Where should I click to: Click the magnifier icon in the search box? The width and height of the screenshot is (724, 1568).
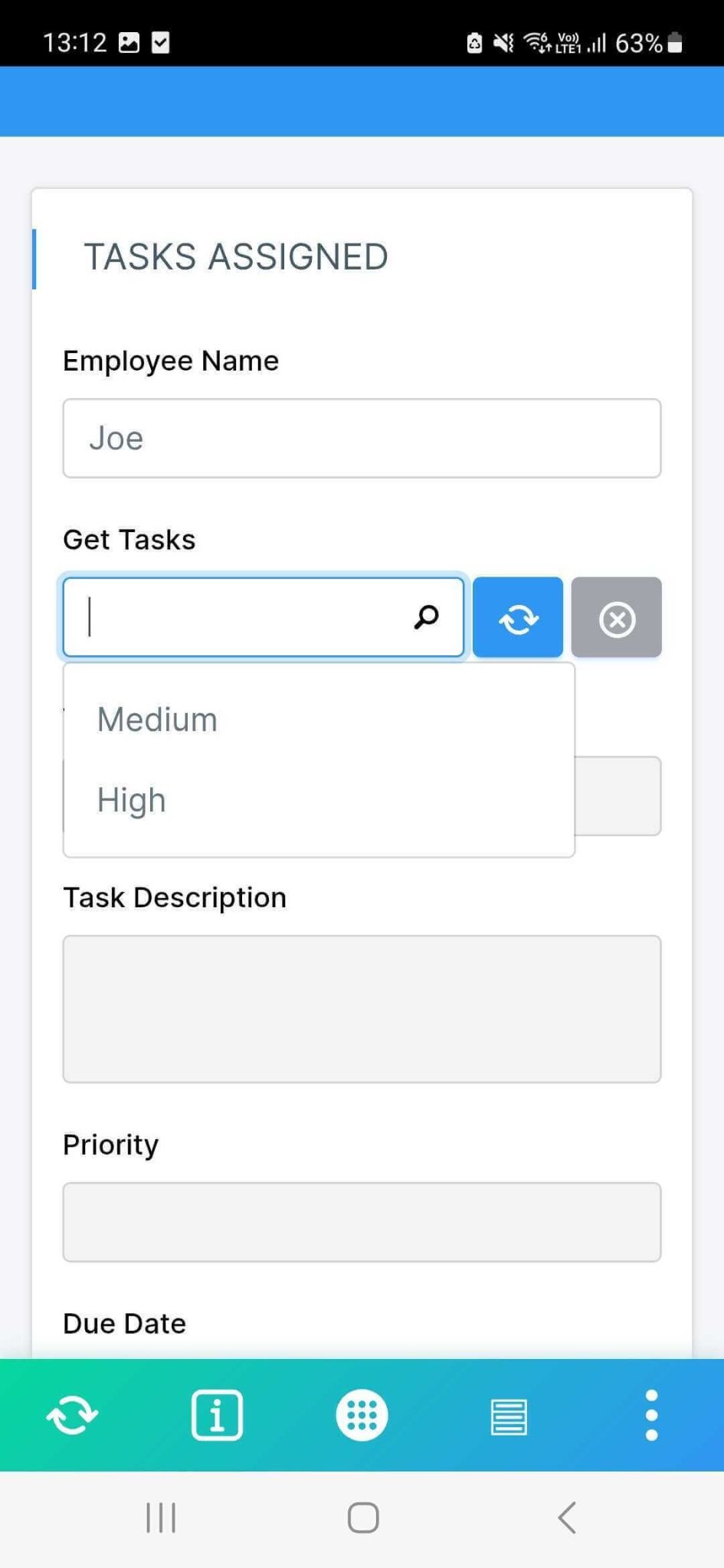[427, 617]
